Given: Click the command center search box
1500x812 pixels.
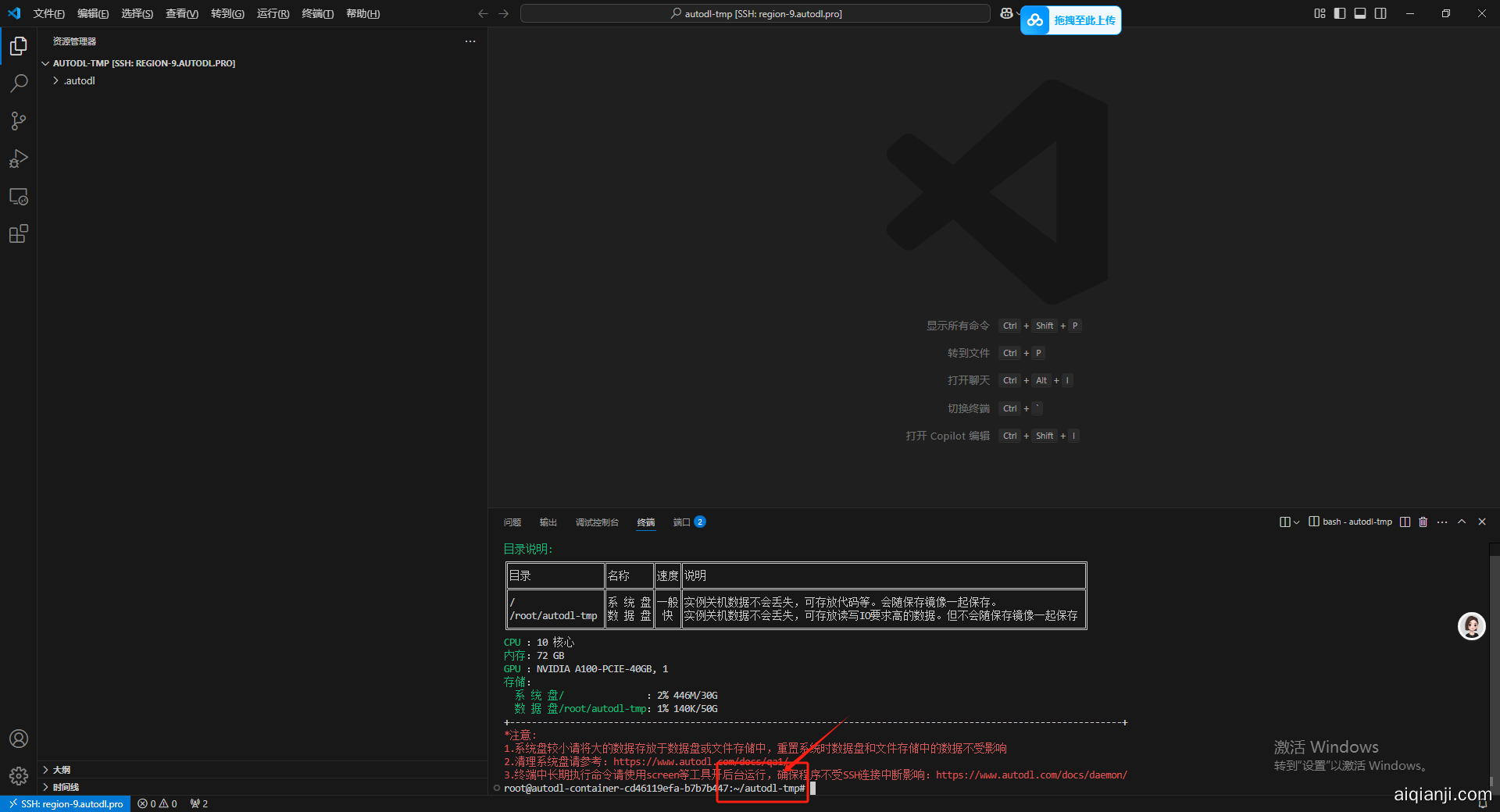Looking at the screenshot, I should point(755,13).
